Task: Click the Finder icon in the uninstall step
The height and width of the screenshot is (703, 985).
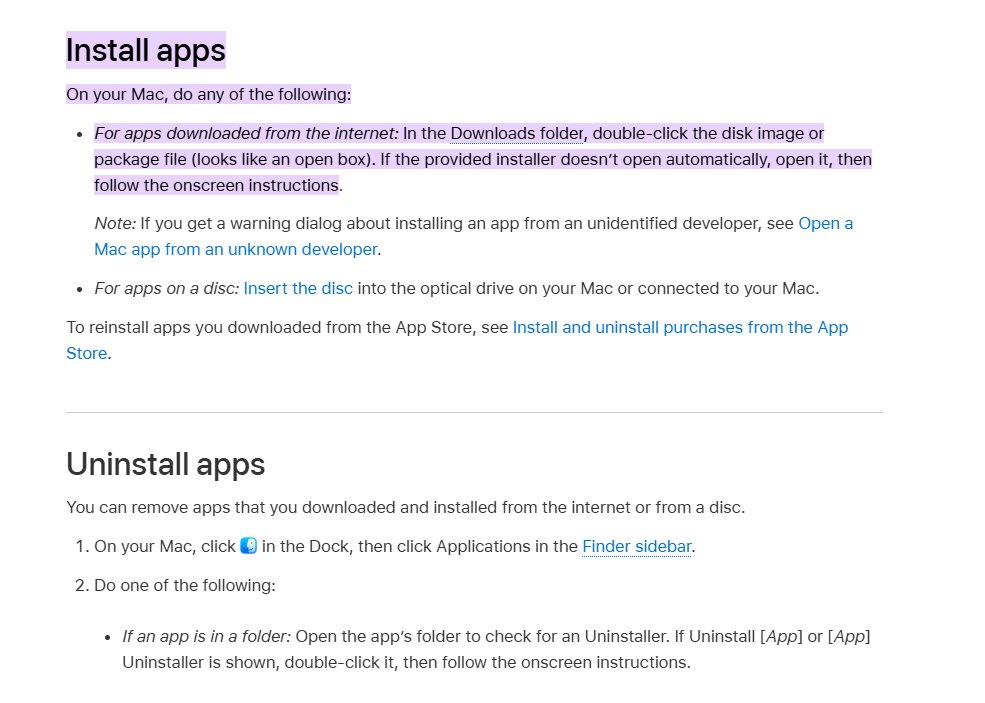Action: pos(249,545)
